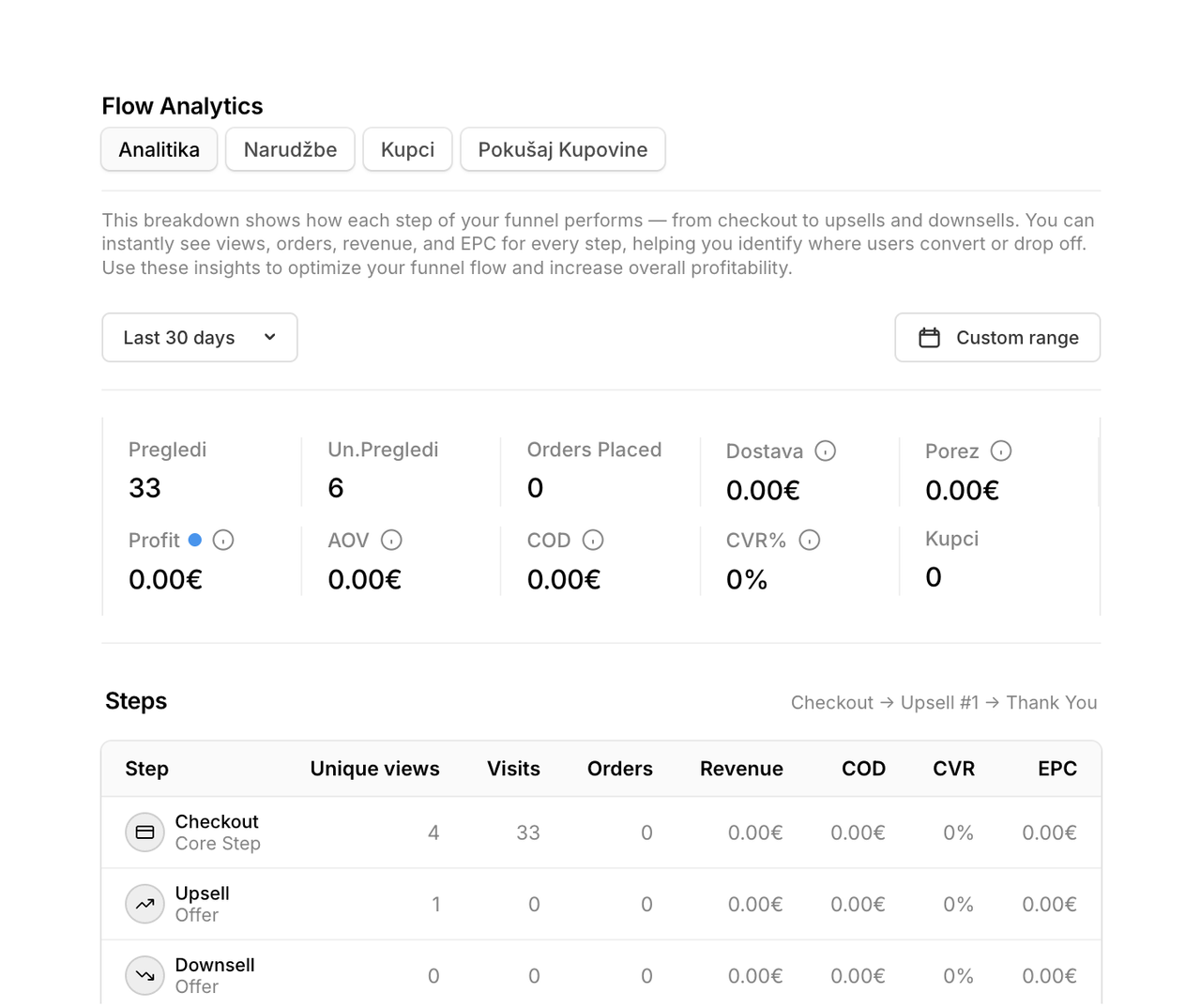Click the info icon next to Profit
The image size is (1201, 1008).
223,540
